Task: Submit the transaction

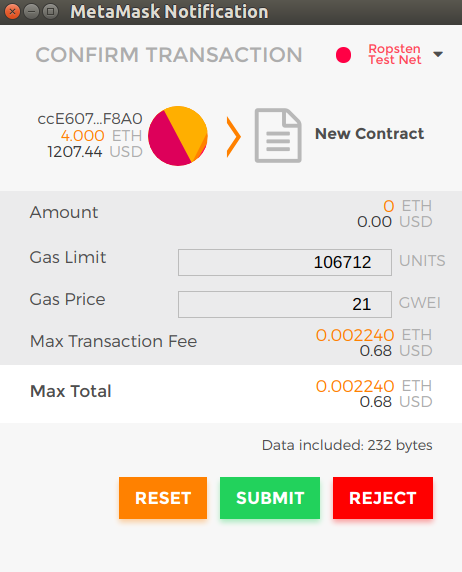Action: pos(270,498)
